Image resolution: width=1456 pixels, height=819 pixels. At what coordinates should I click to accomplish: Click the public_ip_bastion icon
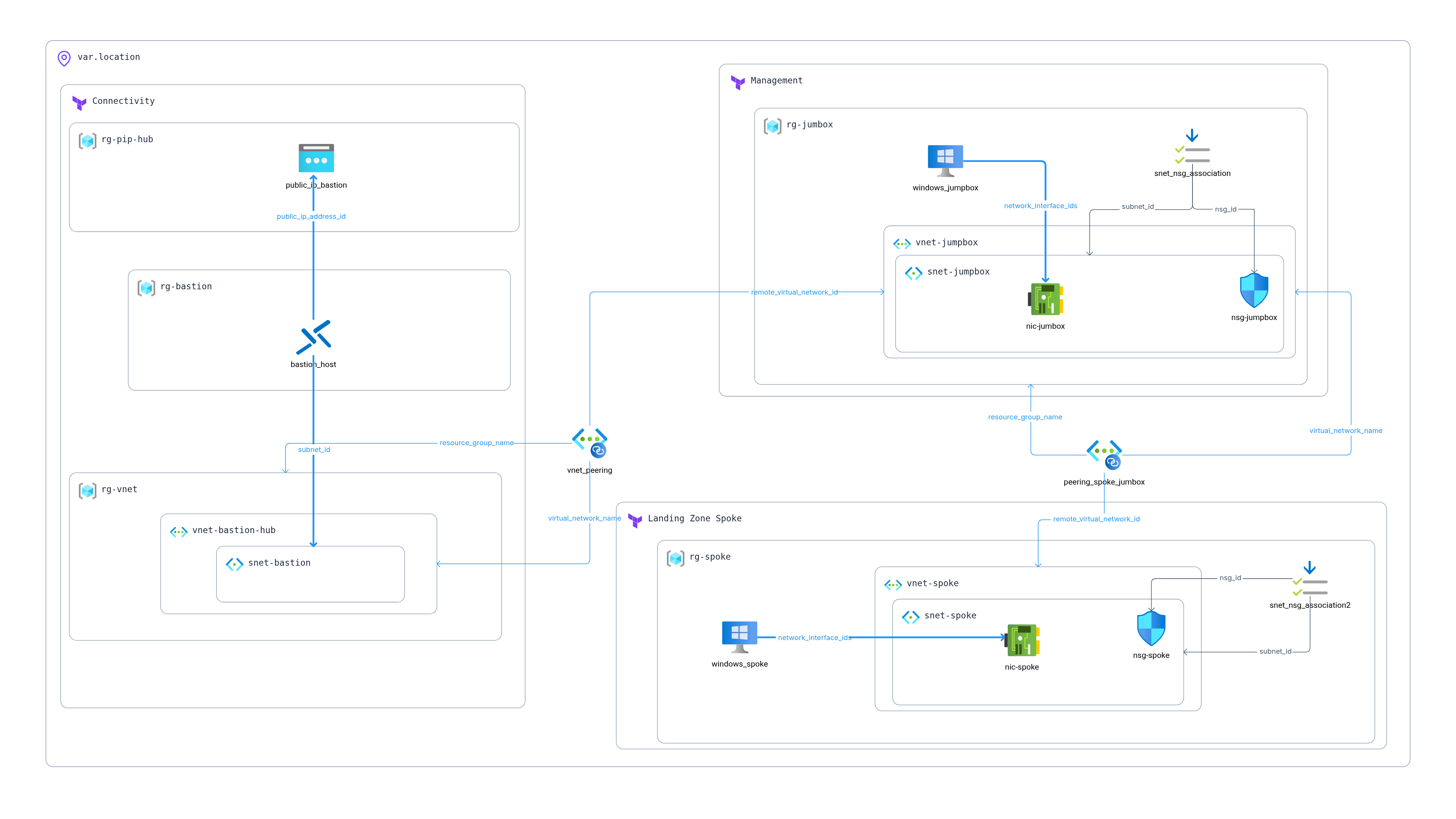tap(316, 158)
